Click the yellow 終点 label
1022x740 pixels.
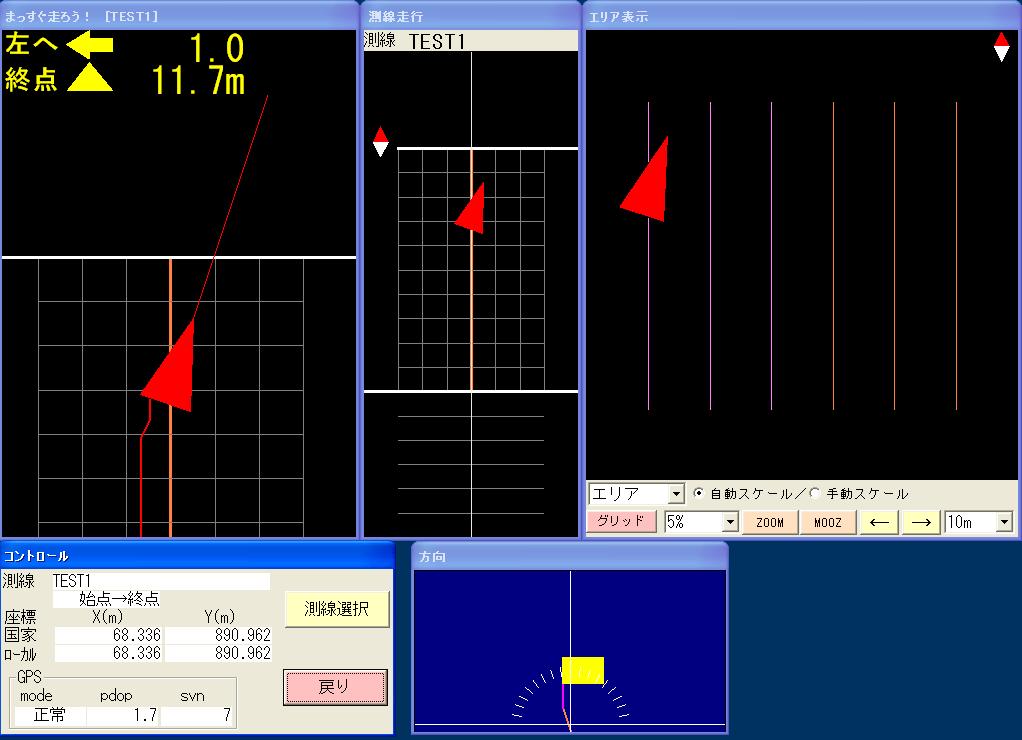(x=31, y=80)
